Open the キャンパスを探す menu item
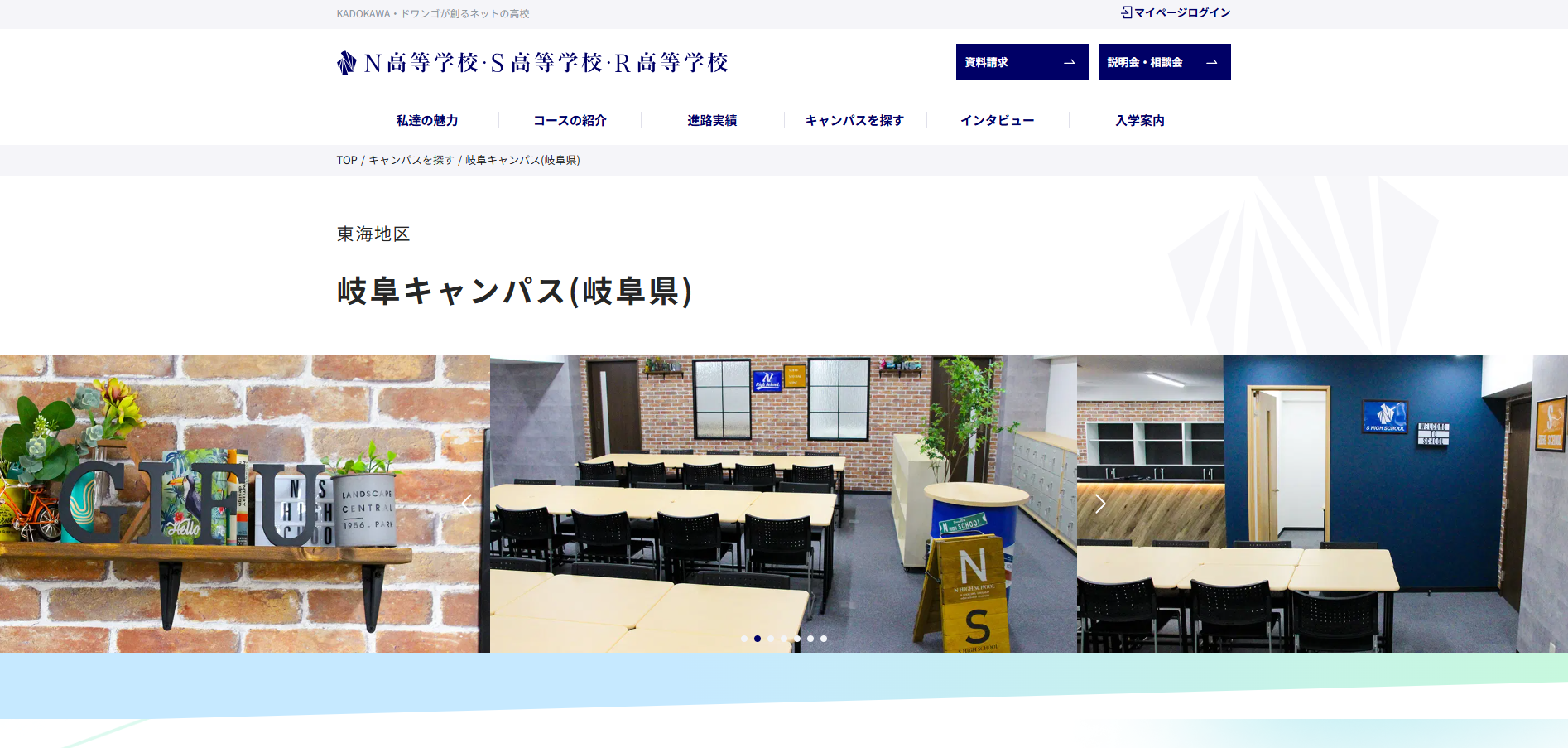1568x748 pixels. click(x=854, y=121)
